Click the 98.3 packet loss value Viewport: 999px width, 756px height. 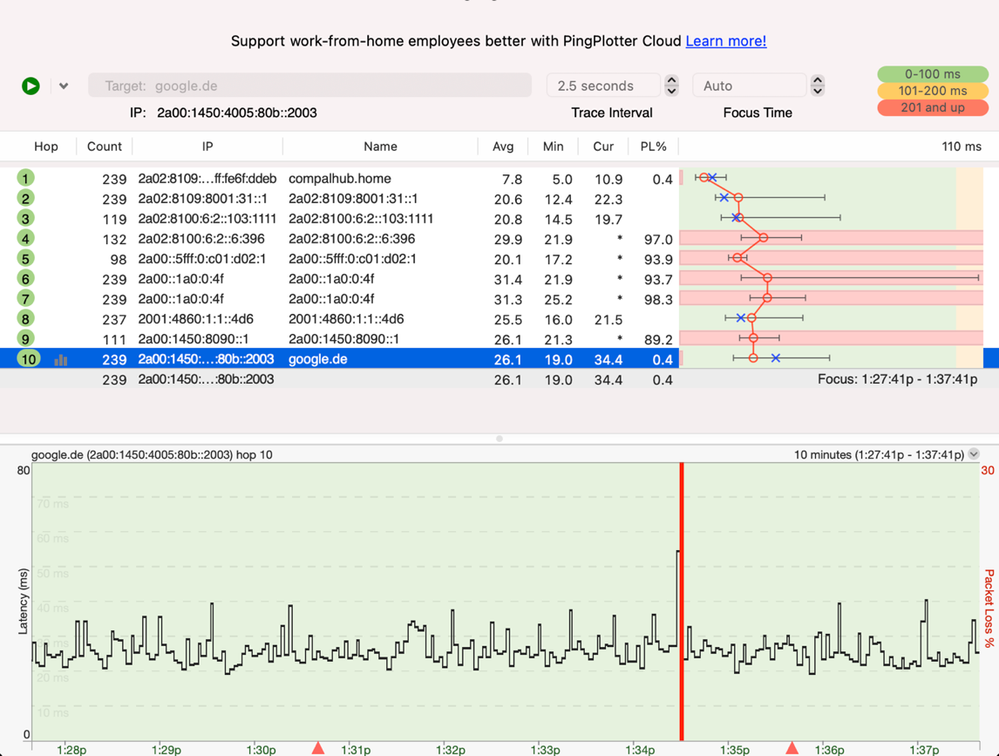click(x=658, y=299)
